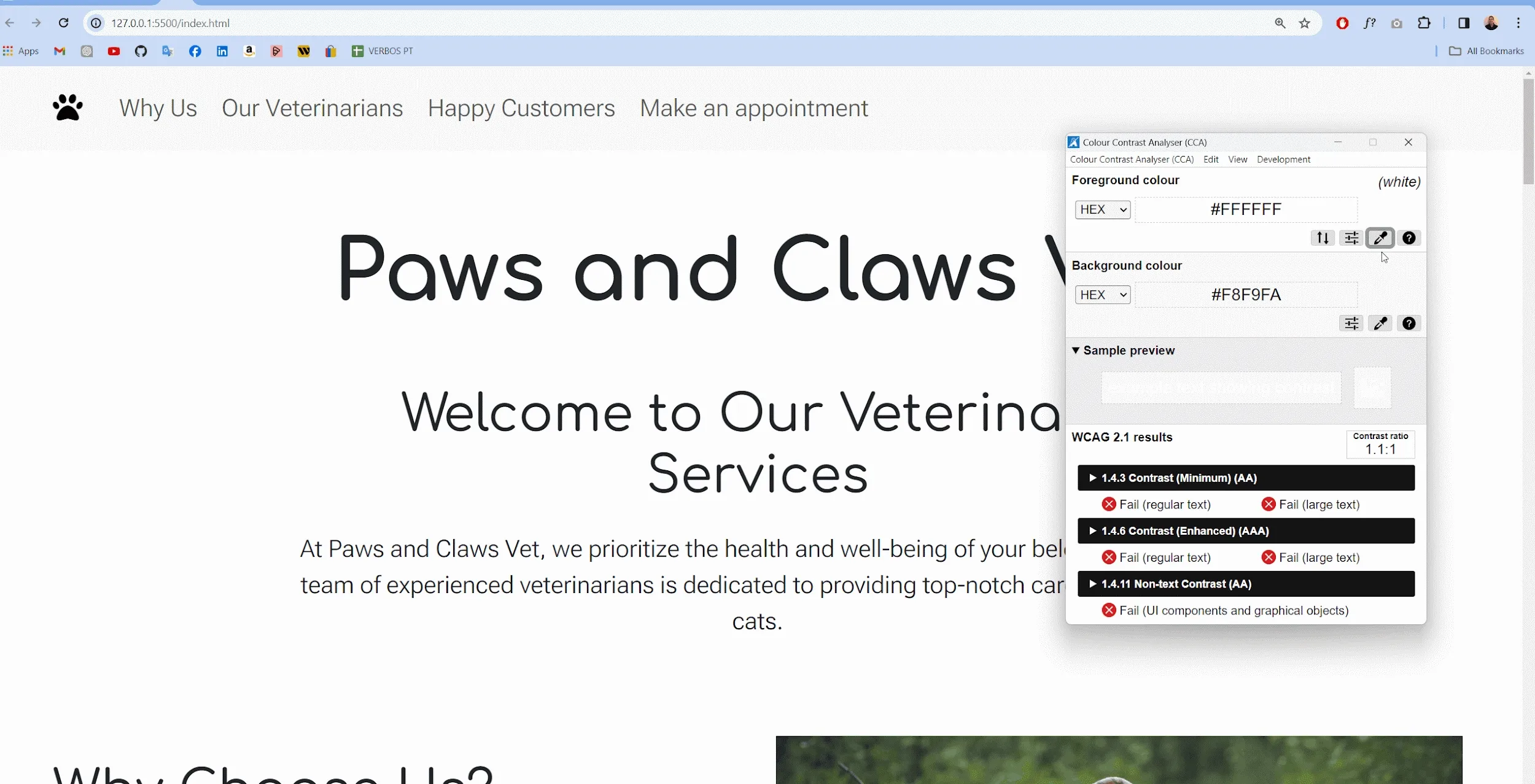
Task: Click the eyedropper icon for foreground colour
Action: (1380, 238)
